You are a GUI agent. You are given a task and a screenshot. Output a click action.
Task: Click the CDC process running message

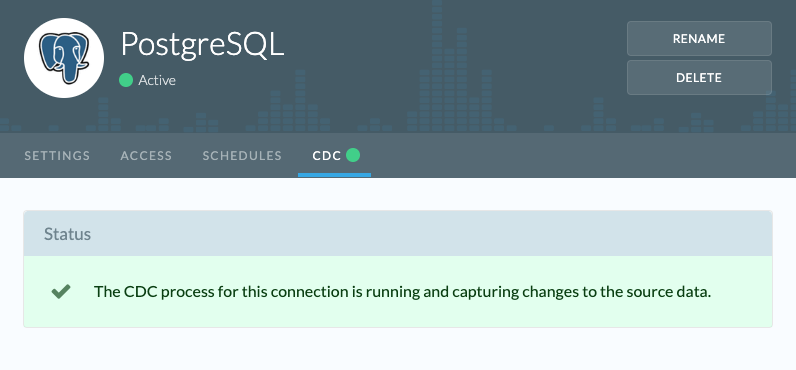click(402, 292)
